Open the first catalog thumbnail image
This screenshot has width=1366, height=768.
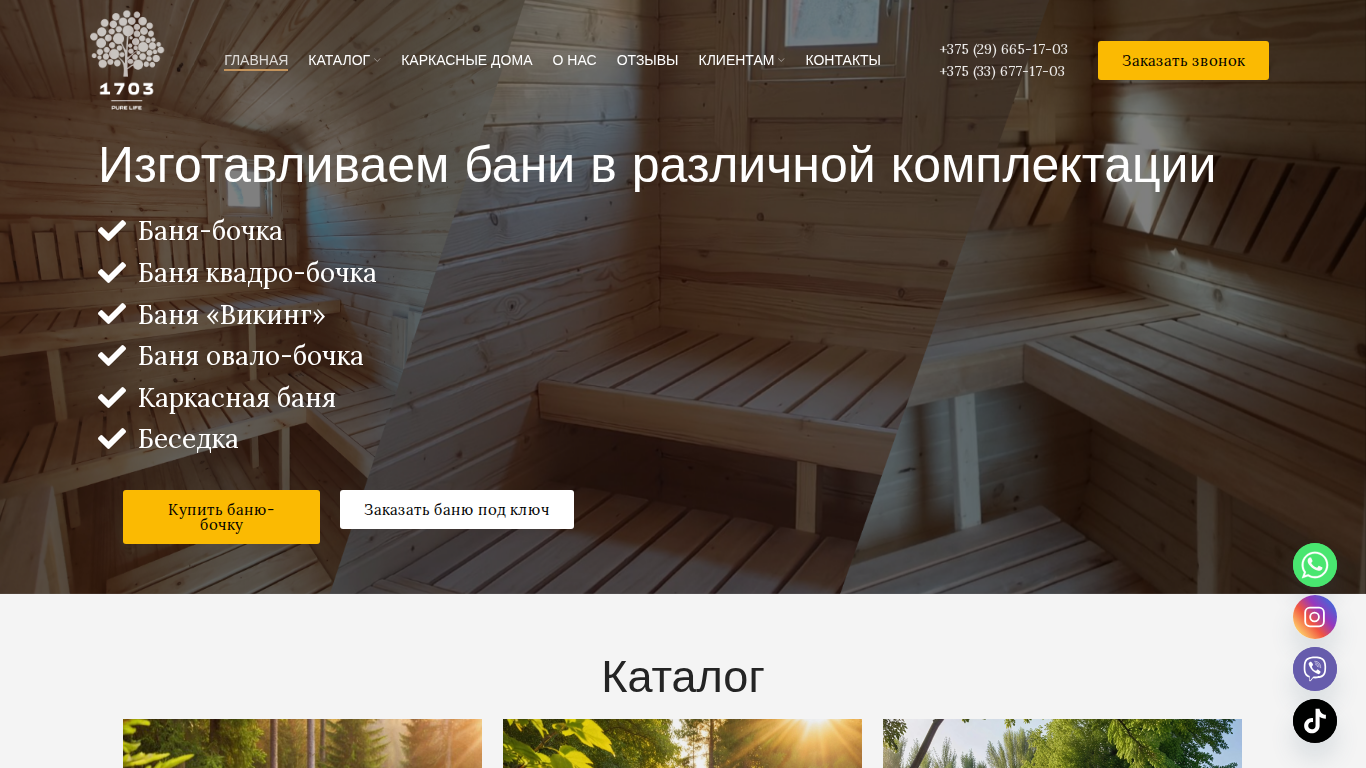coord(302,743)
